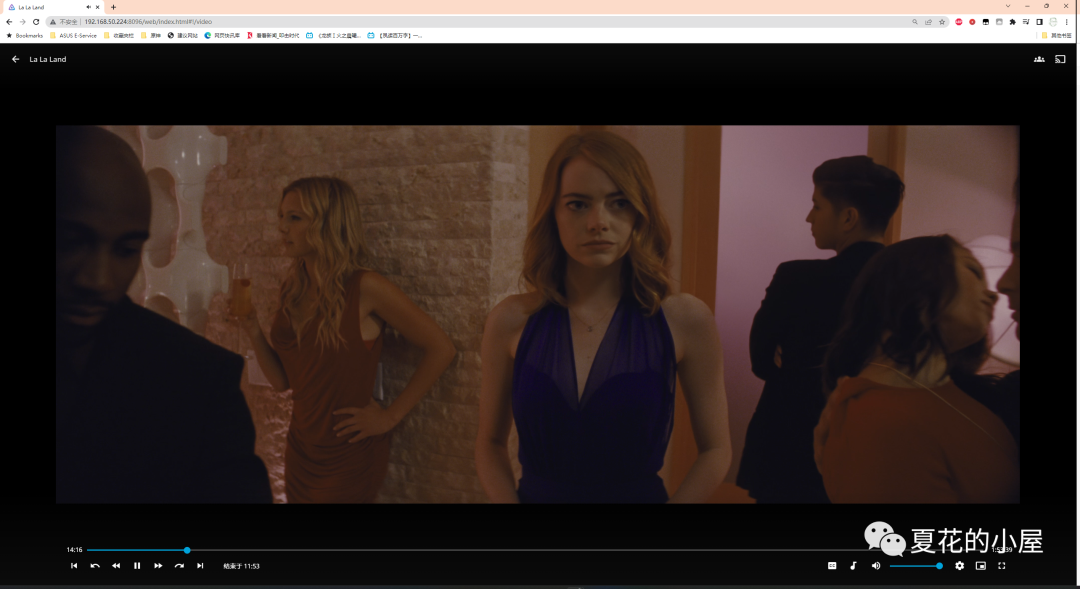Viewport: 1080px width, 589px height.
Task: Skip to previous track button
Action: point(74,566)
